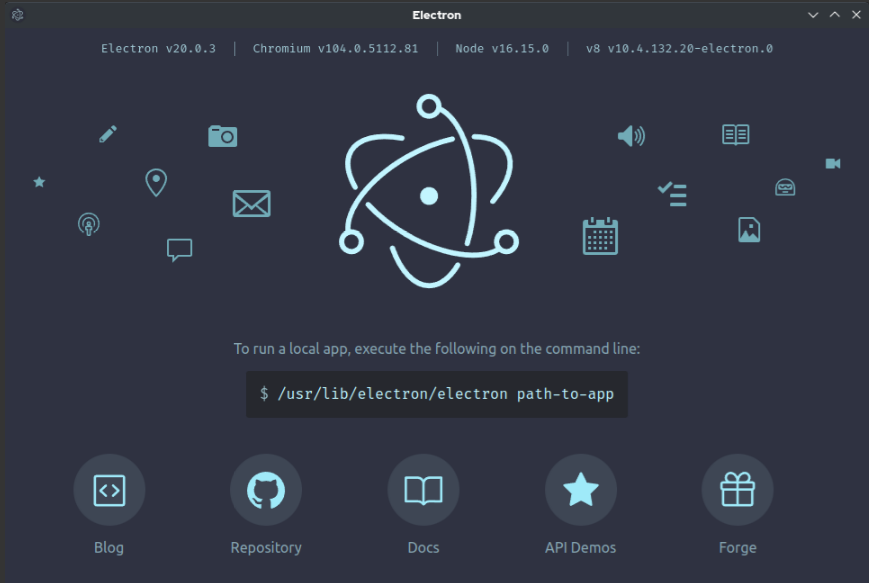Click the Repository text label
Image resolution: width=869 pixels, height=583 pixels.
click(266, 548)
